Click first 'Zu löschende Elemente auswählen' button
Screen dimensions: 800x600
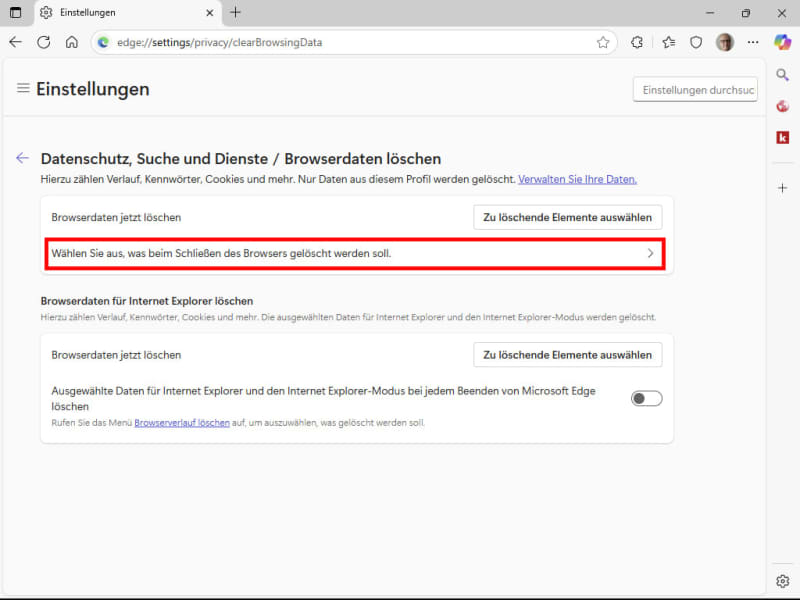pyautogui.click(x=567, y=217)
